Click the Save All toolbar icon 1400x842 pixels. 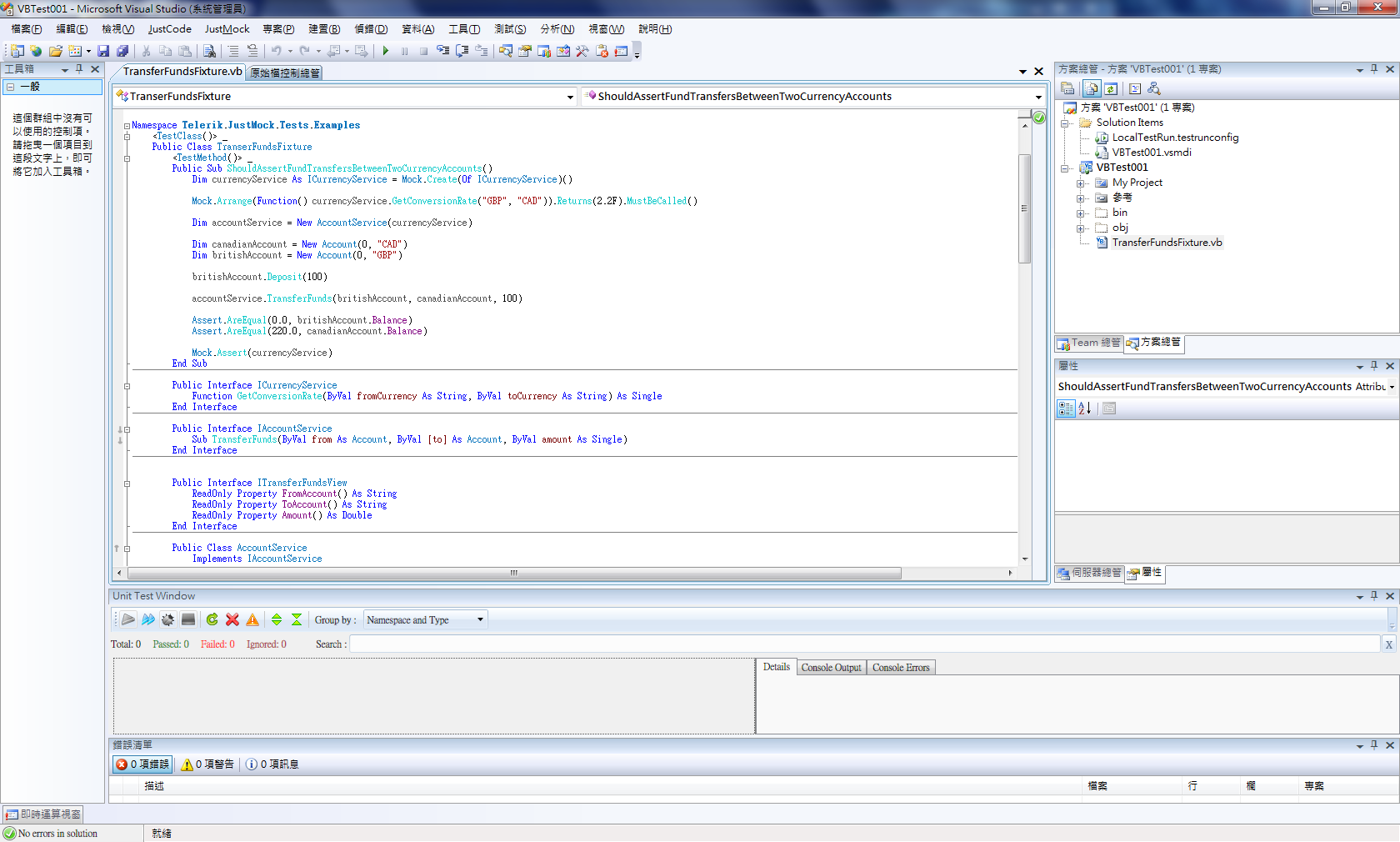click(122, 51)
